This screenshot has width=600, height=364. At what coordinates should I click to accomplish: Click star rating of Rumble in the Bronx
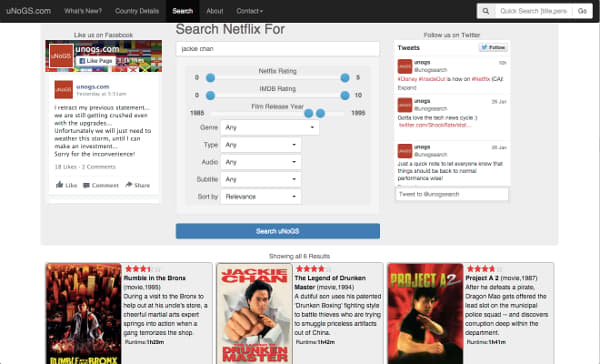(143, 269)
